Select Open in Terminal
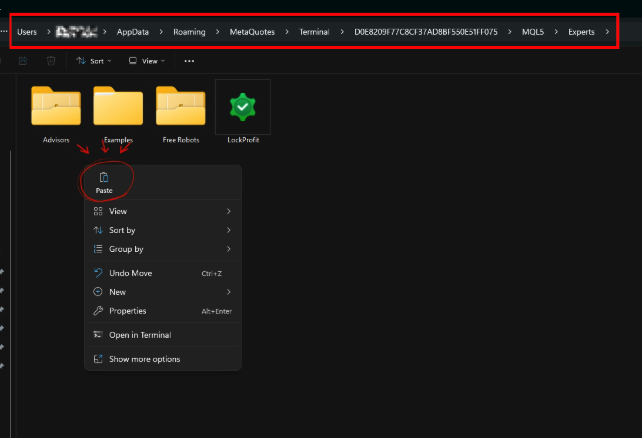The image size is (642, 438). click(163, 335)
